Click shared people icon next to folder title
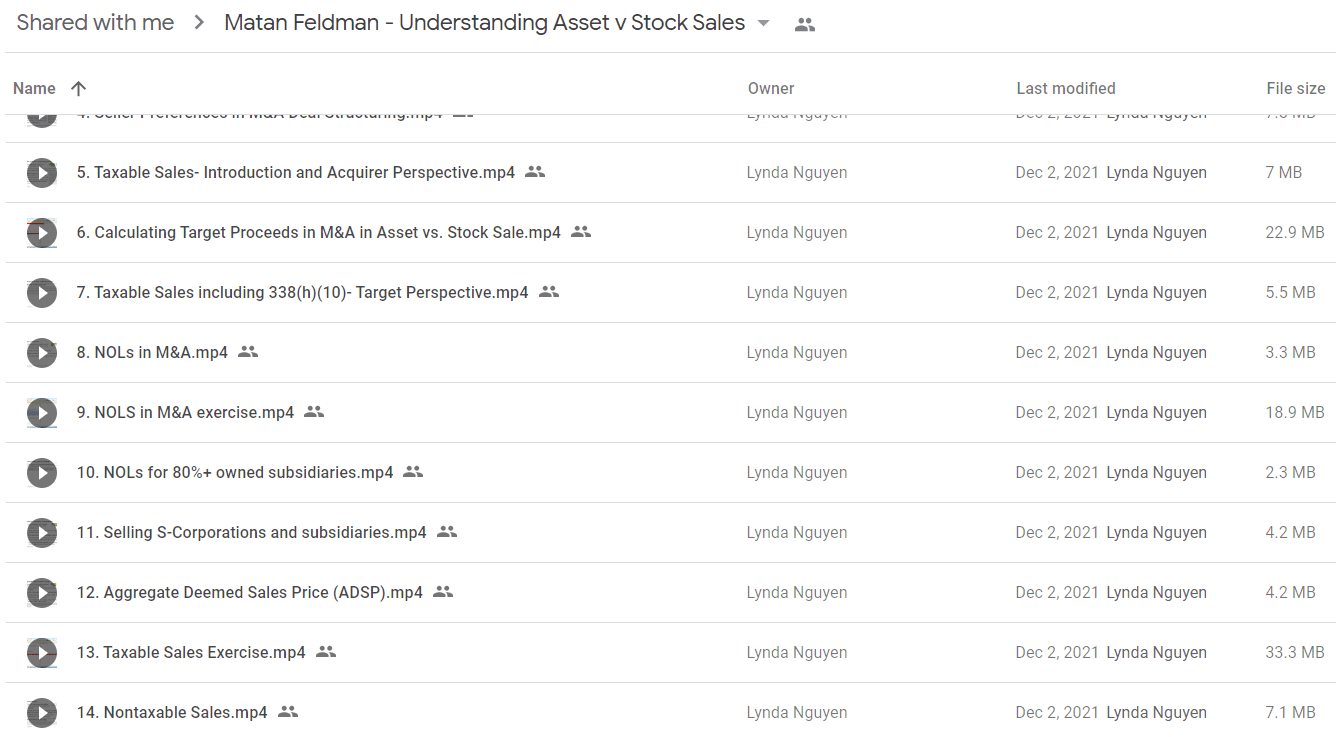Image resolution: width=1336 pixels, height=737 pixels. (x=805, y=25)
